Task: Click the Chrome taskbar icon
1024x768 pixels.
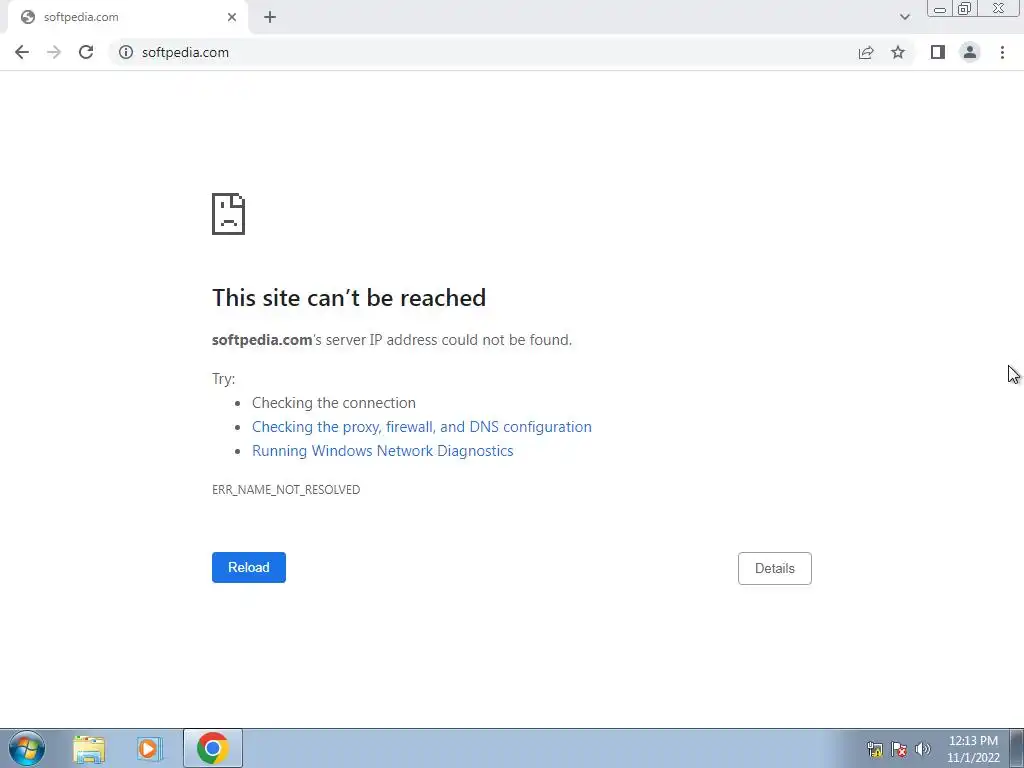Action: click(213, 748)
